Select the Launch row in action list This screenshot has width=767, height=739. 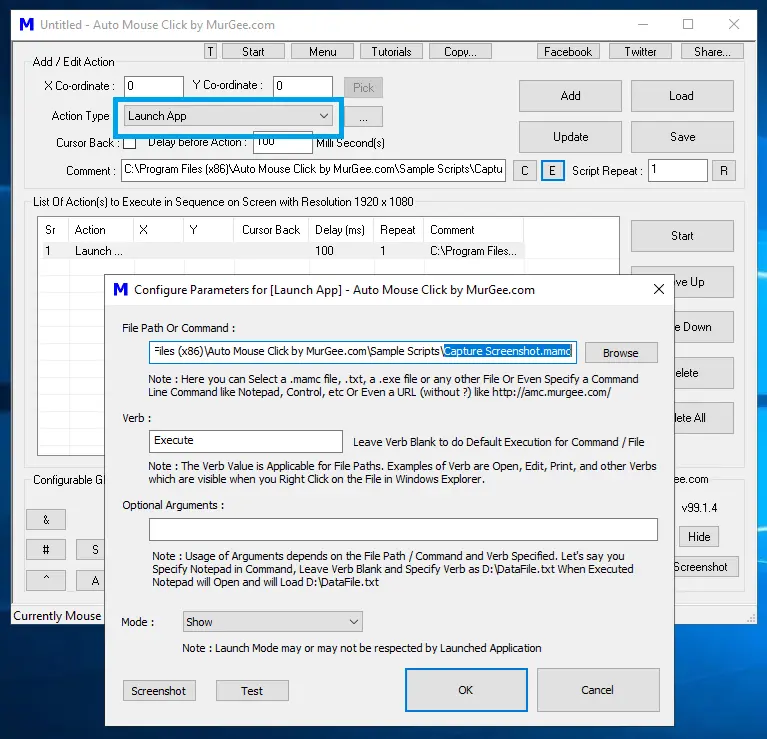[283, 251]
